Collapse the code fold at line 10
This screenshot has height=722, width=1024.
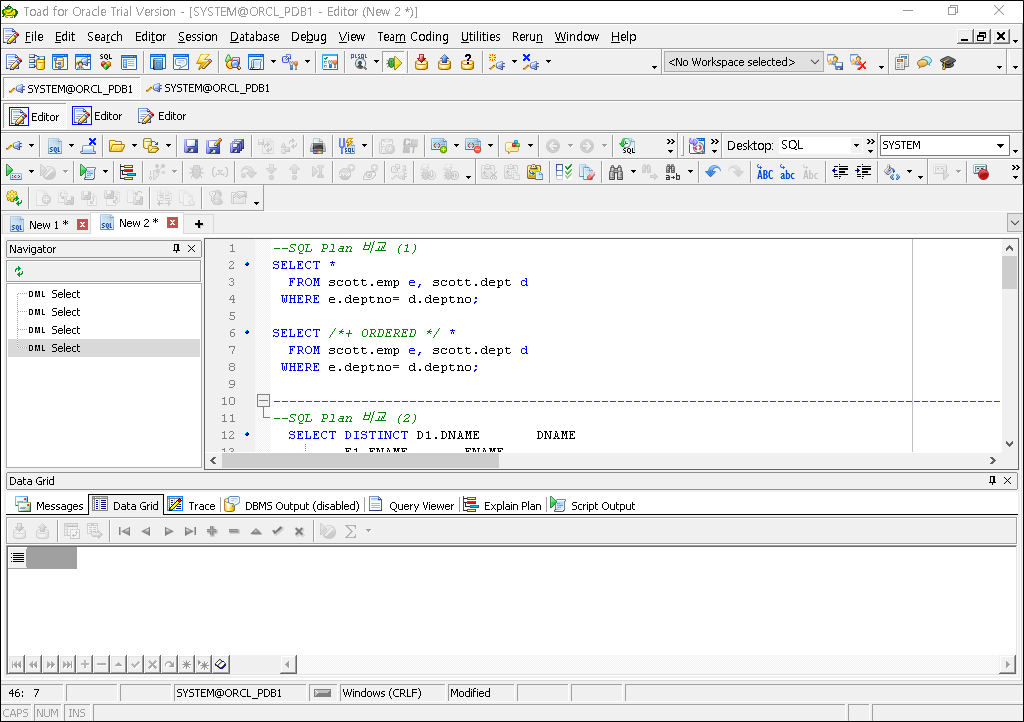pyautogui.click(x=263, y=401)
